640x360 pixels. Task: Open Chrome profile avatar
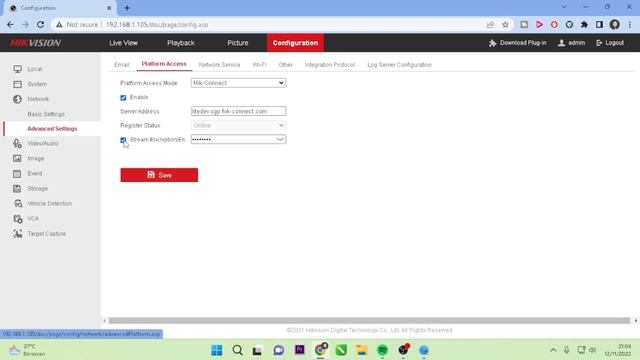click(x=614, y=24)
